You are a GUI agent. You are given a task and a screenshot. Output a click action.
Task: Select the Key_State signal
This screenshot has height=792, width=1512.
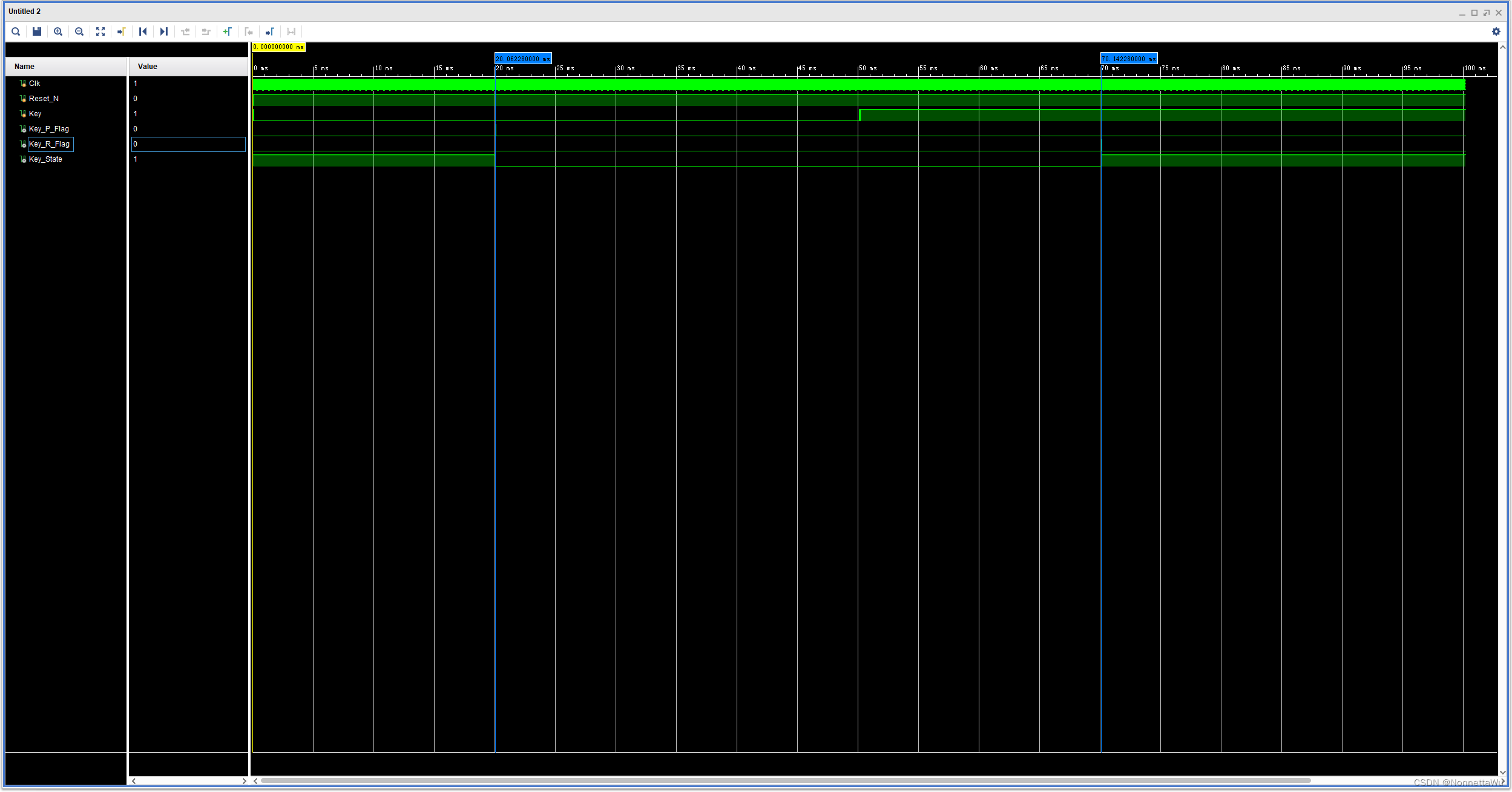point(45,159)
